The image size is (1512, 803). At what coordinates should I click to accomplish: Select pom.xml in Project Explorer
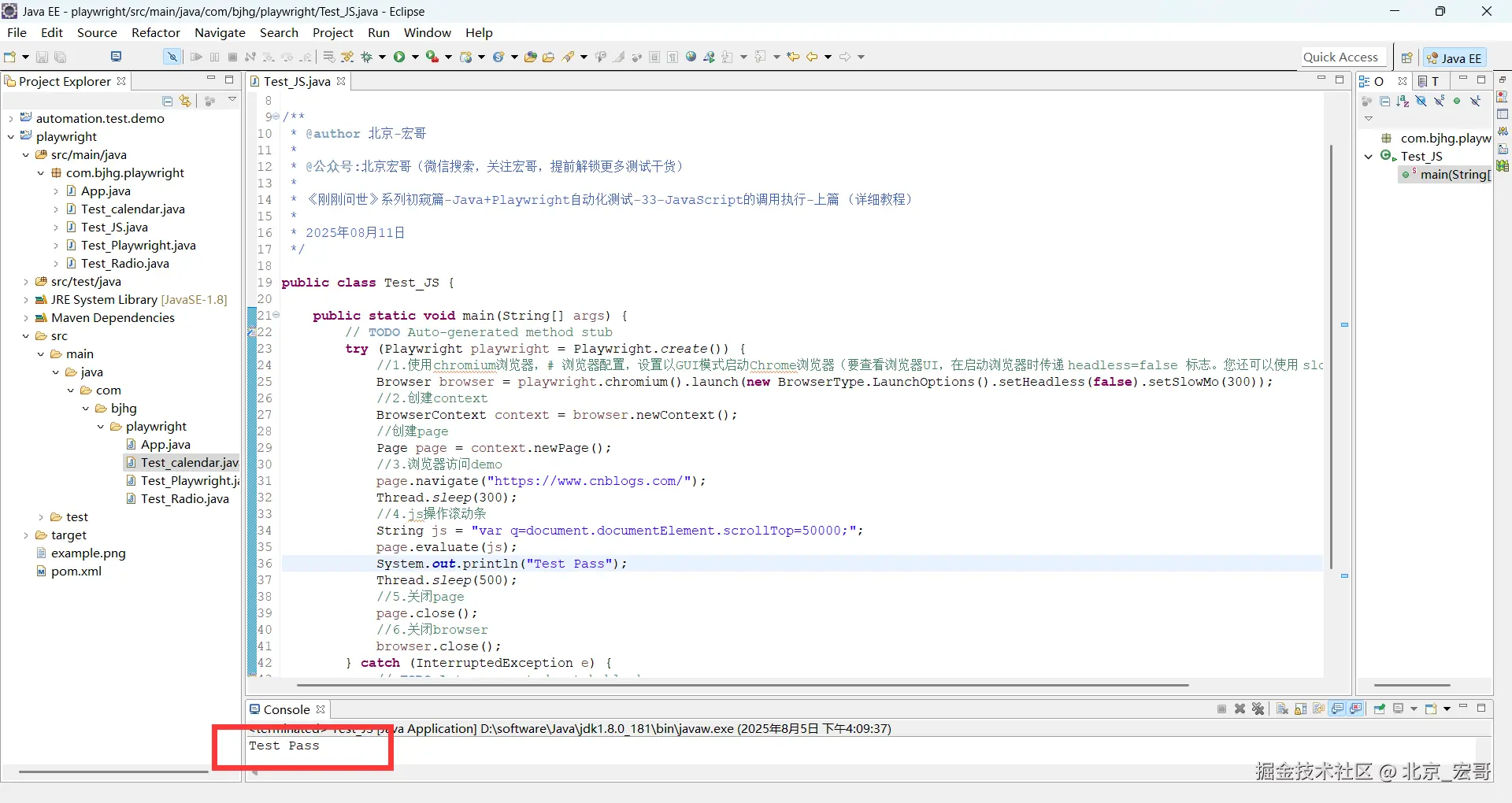pos(76,572)
